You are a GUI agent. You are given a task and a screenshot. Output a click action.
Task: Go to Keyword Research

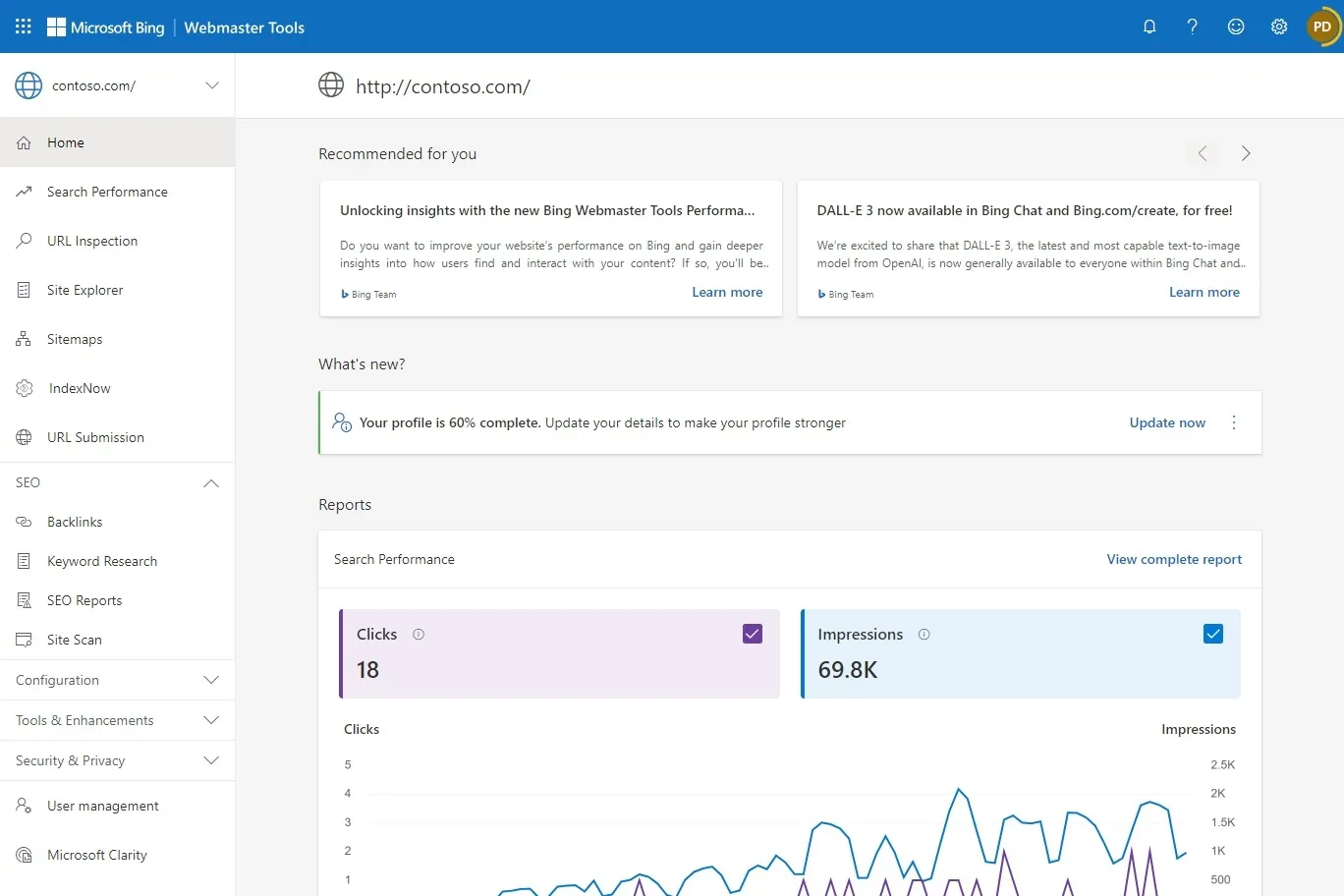click(x=118, y=561)
